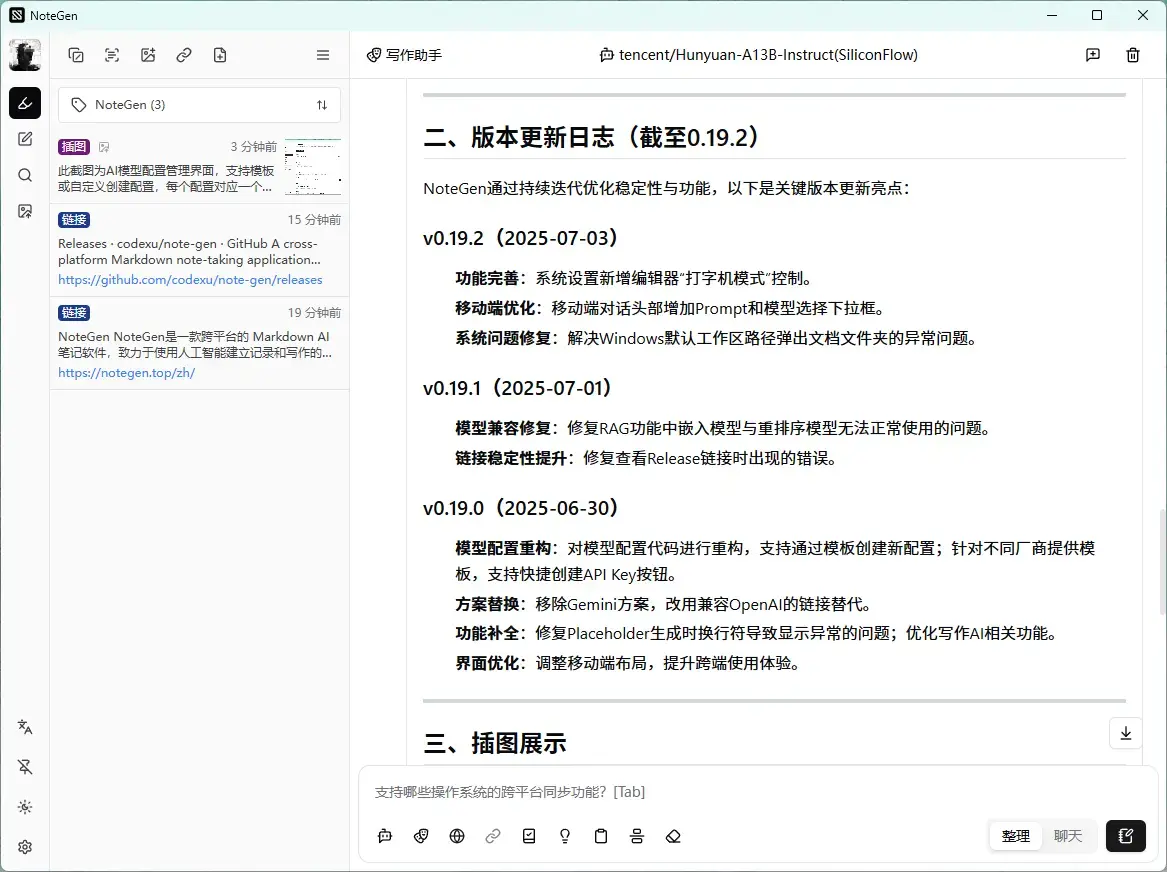1167x872 pixels.
Task: Open the github.com/codexu/note-gen/releases link
Action: 190,280
